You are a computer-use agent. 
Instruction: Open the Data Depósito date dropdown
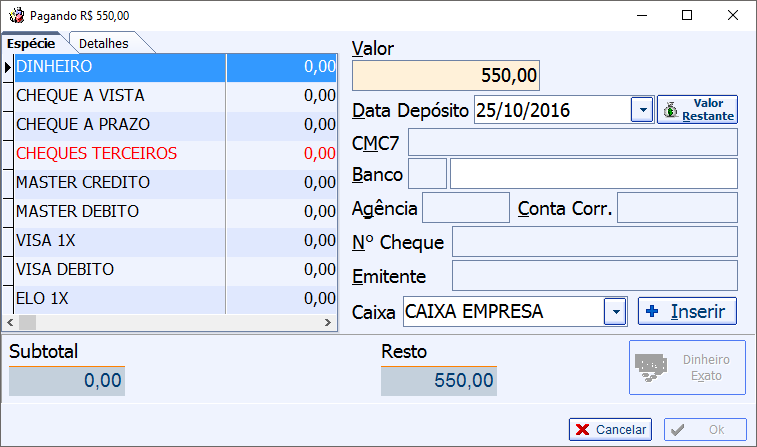(x=642, y=110)
